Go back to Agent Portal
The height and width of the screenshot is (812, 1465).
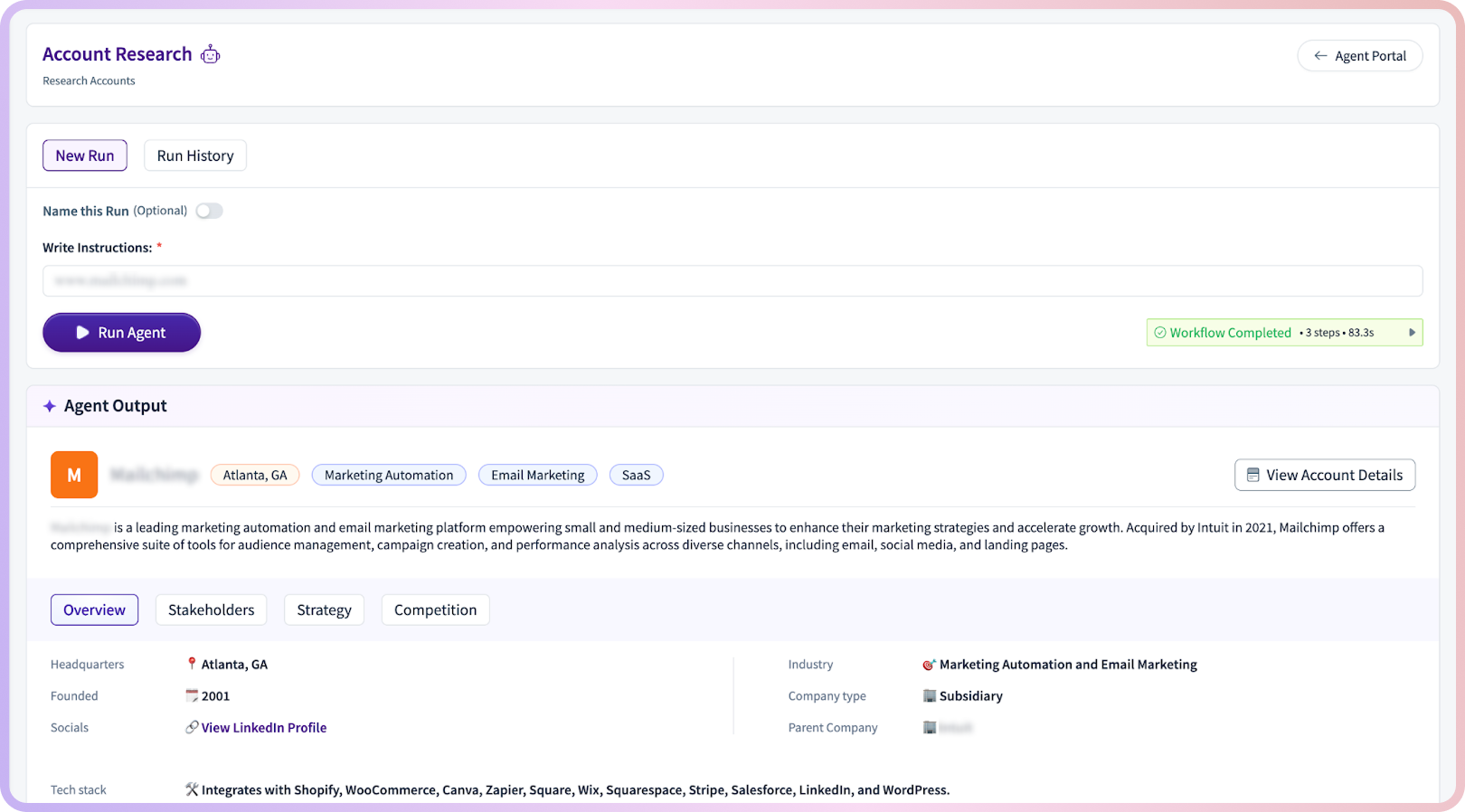[x=1360, y=56]
